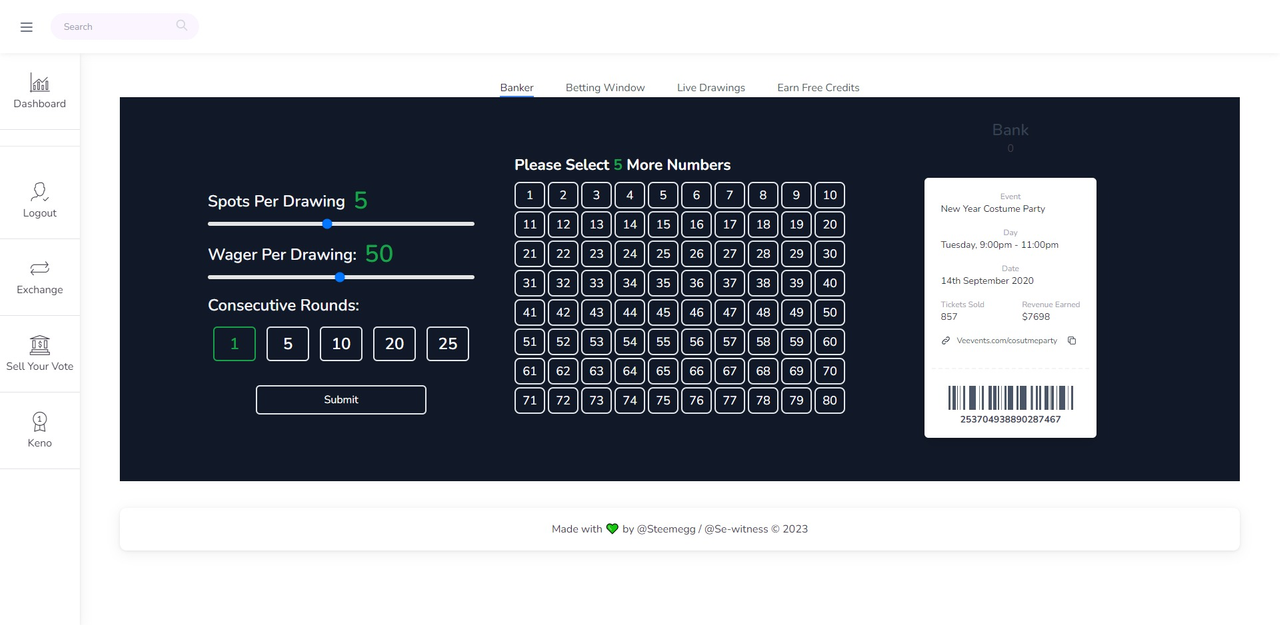Click the barcode number 253704938890287467
The height and width of the screenshot is (625, 1280).
pos(1010,420)
